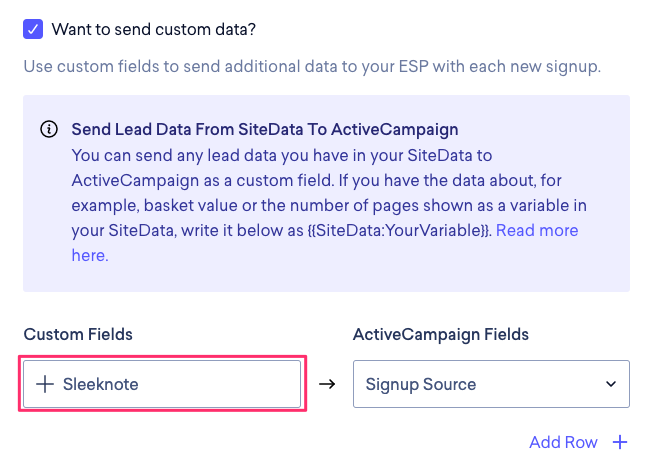
Task: Click the plus icon inside the Sleeknote field
Action: pyautogui.click(x=46, y=384)
